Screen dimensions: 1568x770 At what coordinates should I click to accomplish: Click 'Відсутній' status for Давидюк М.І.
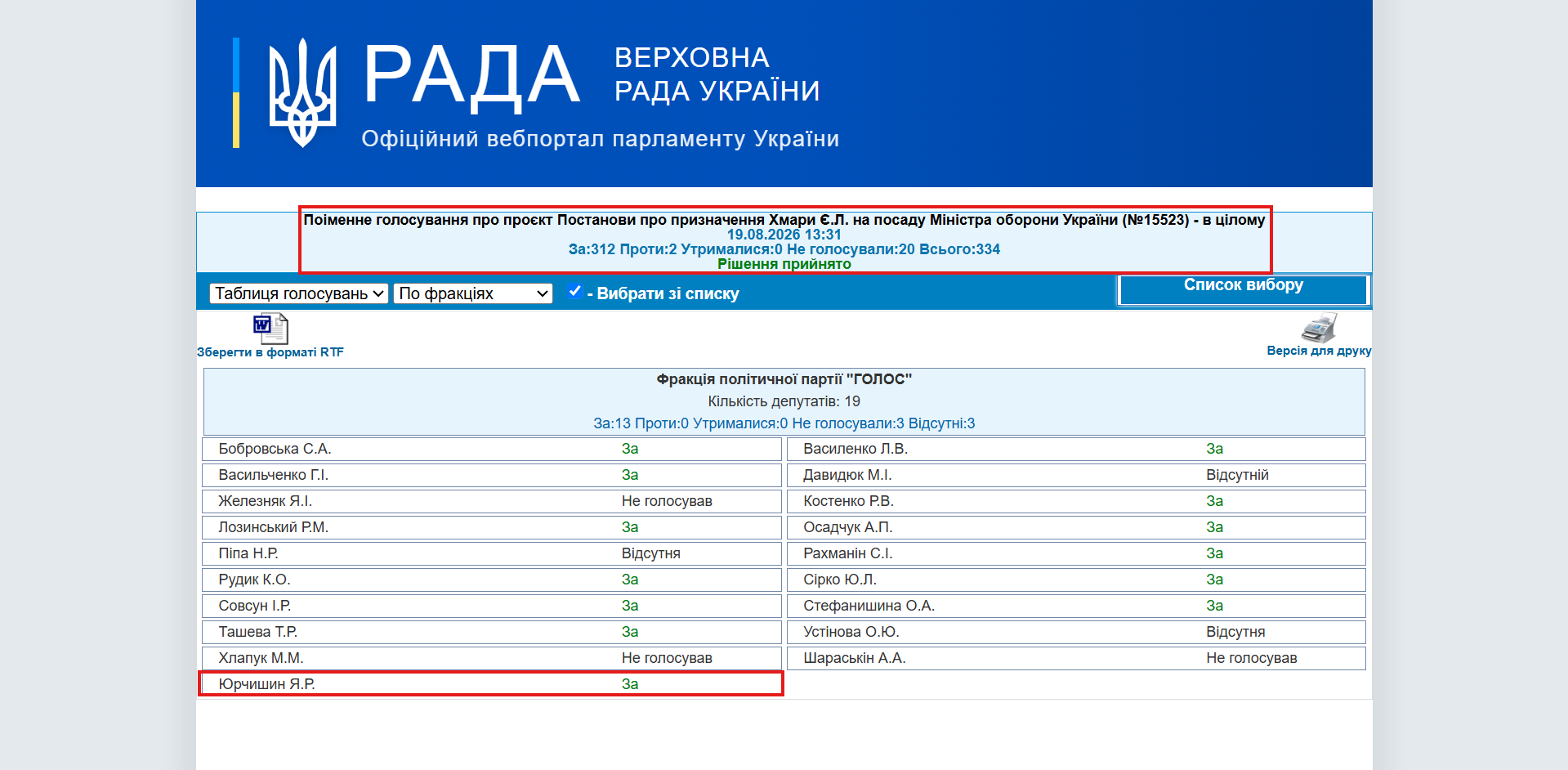1237,475
